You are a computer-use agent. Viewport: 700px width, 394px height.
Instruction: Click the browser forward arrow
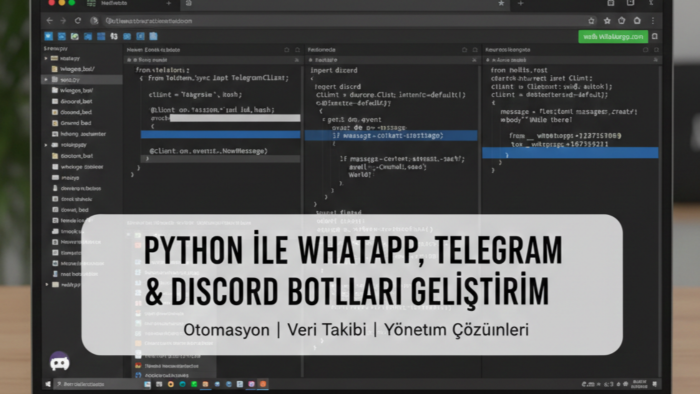(x=63, y=21)
